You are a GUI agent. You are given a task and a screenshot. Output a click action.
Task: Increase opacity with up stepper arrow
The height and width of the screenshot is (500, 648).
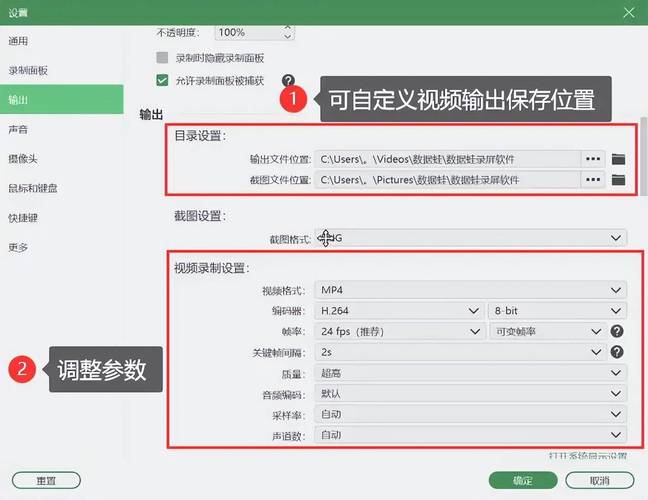(x=288, y=28)
